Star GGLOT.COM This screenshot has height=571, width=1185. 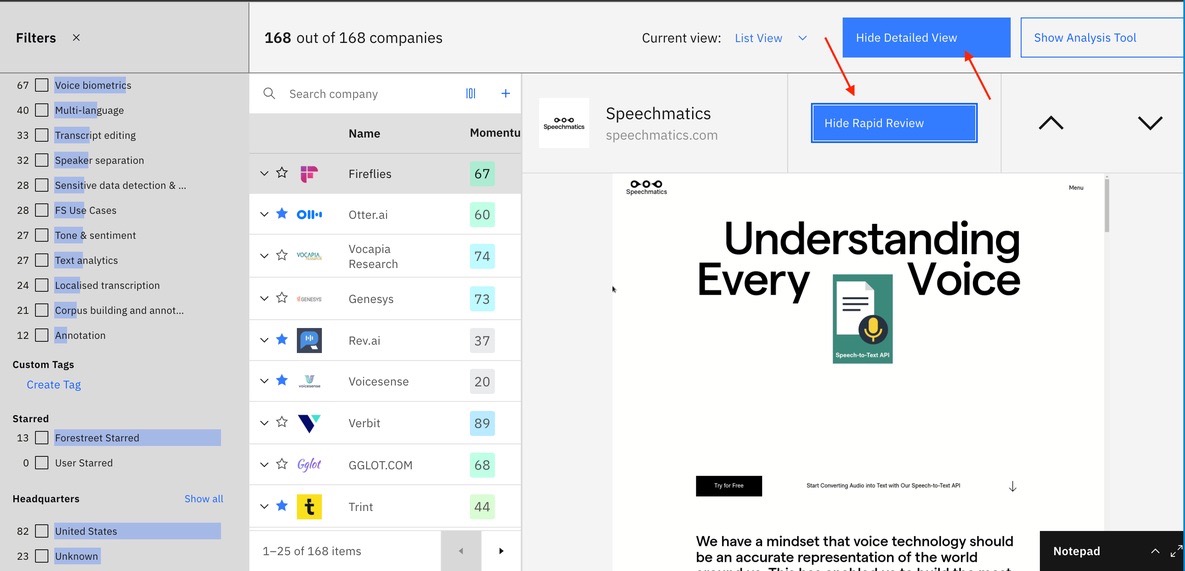click(x=282, y=464)
